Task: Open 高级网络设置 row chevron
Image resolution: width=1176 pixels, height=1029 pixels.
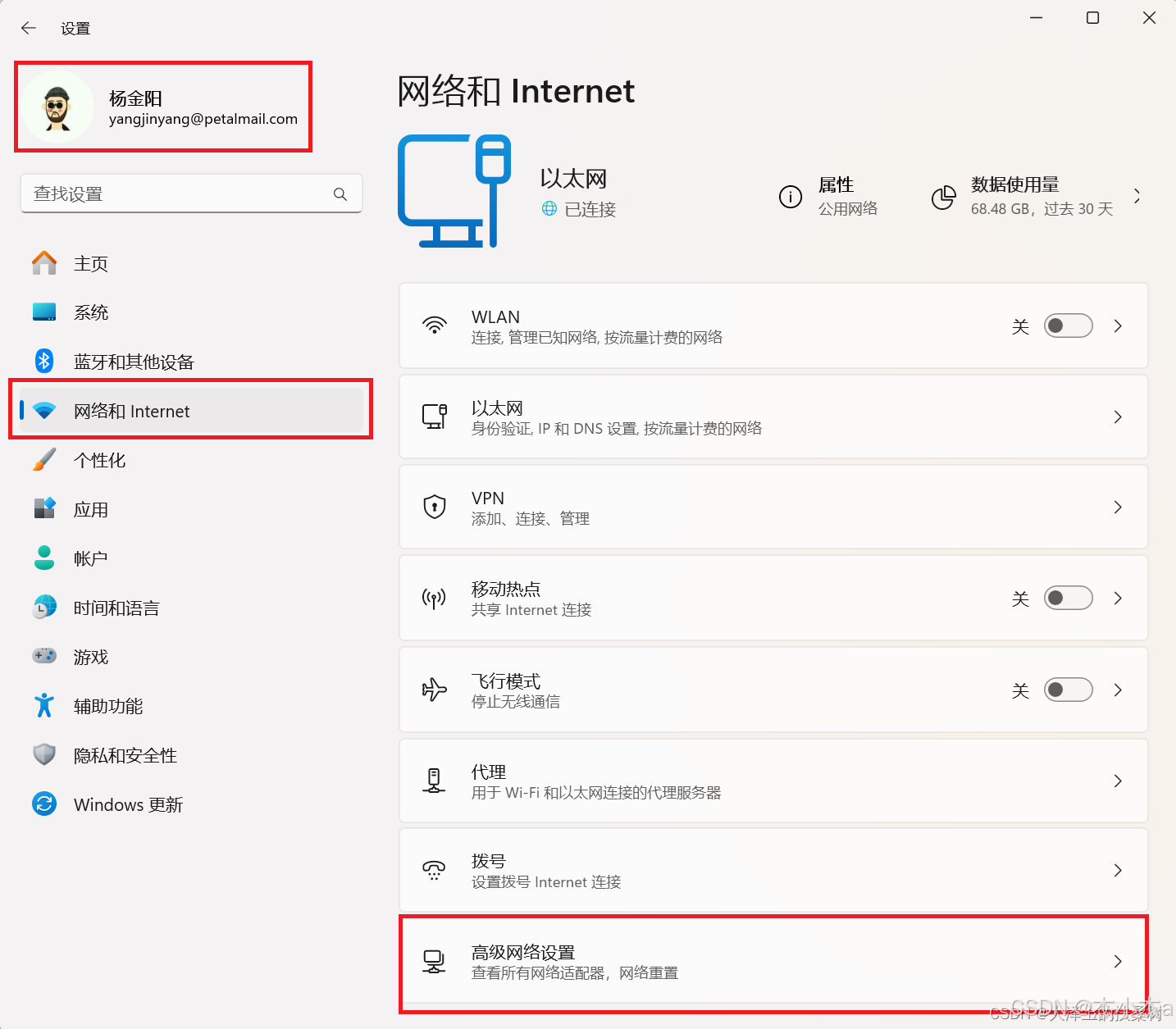Action: pos(1118,961)
